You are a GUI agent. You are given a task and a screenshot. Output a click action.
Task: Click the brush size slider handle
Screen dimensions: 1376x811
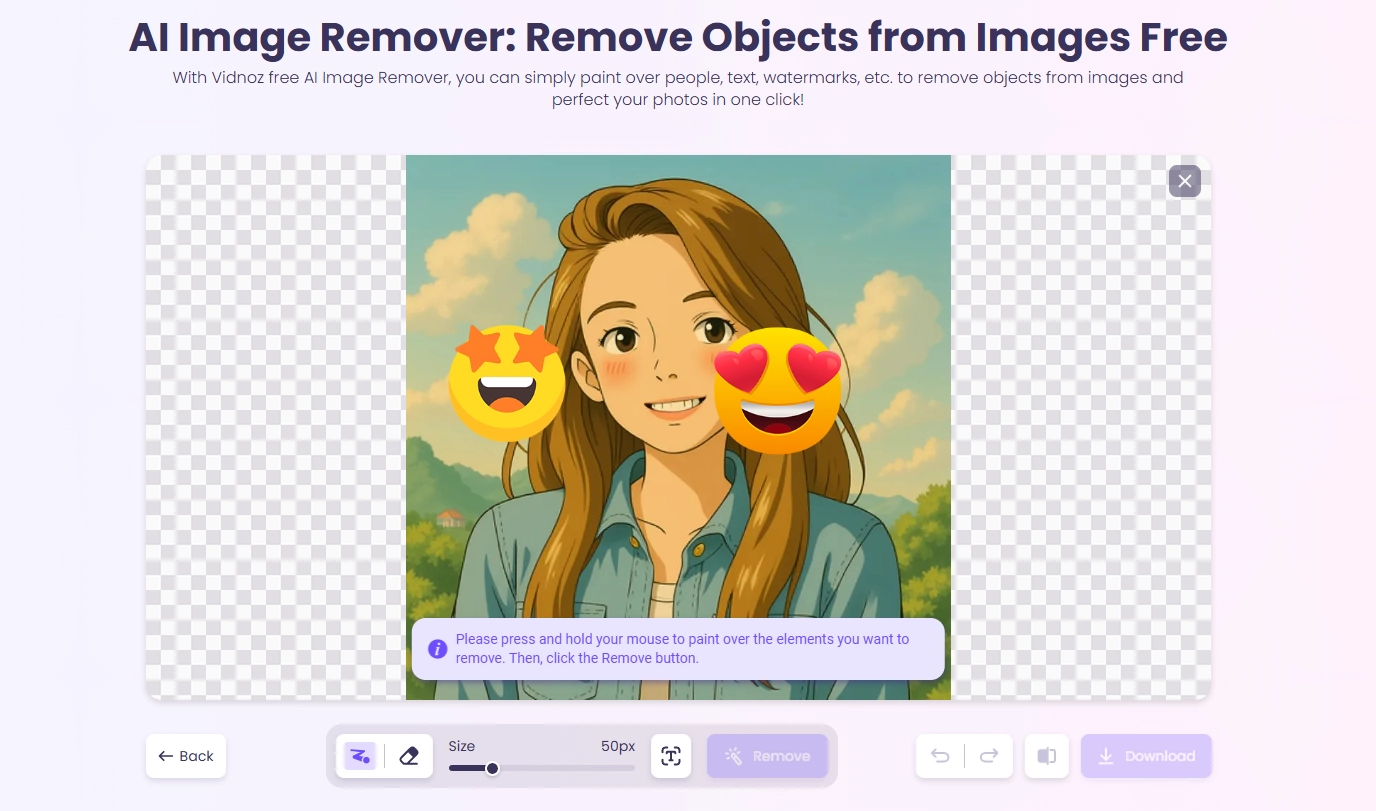coord(492,768)
